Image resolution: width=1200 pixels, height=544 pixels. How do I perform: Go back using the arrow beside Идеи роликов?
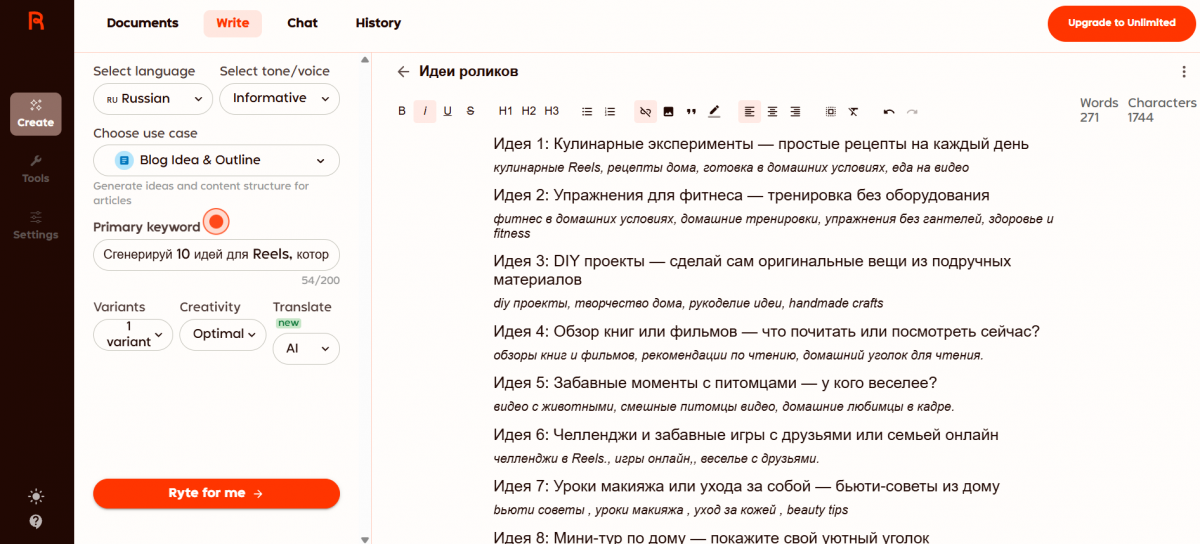[403, 72]
